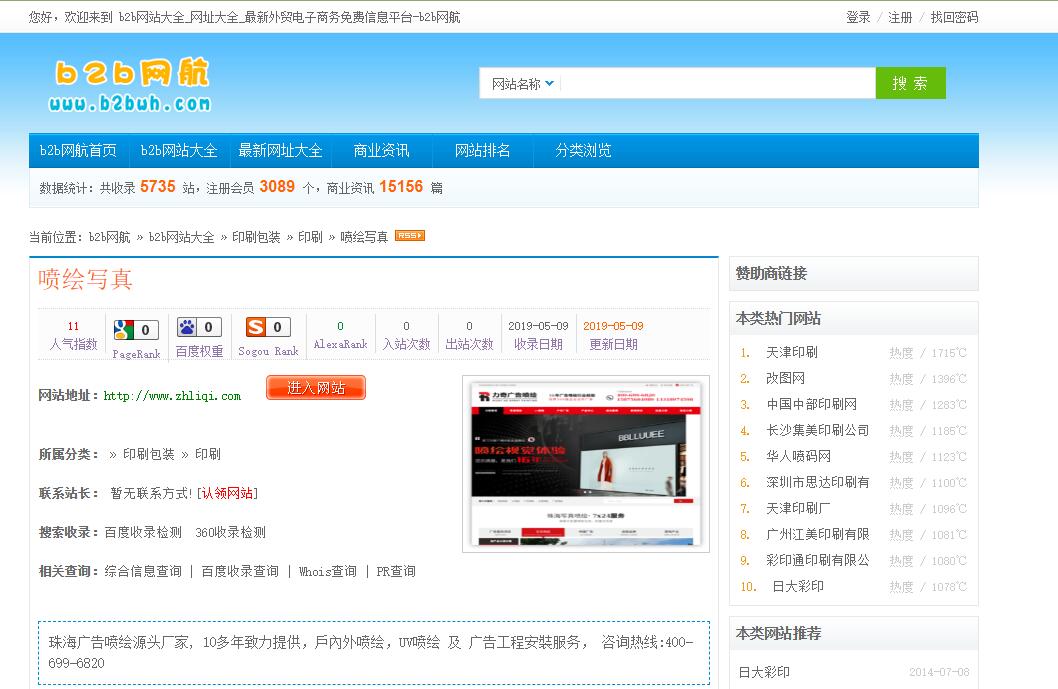Open the www.zhliqi.com website link
This screenshot has width=1058, height=689.
[172, 396]
